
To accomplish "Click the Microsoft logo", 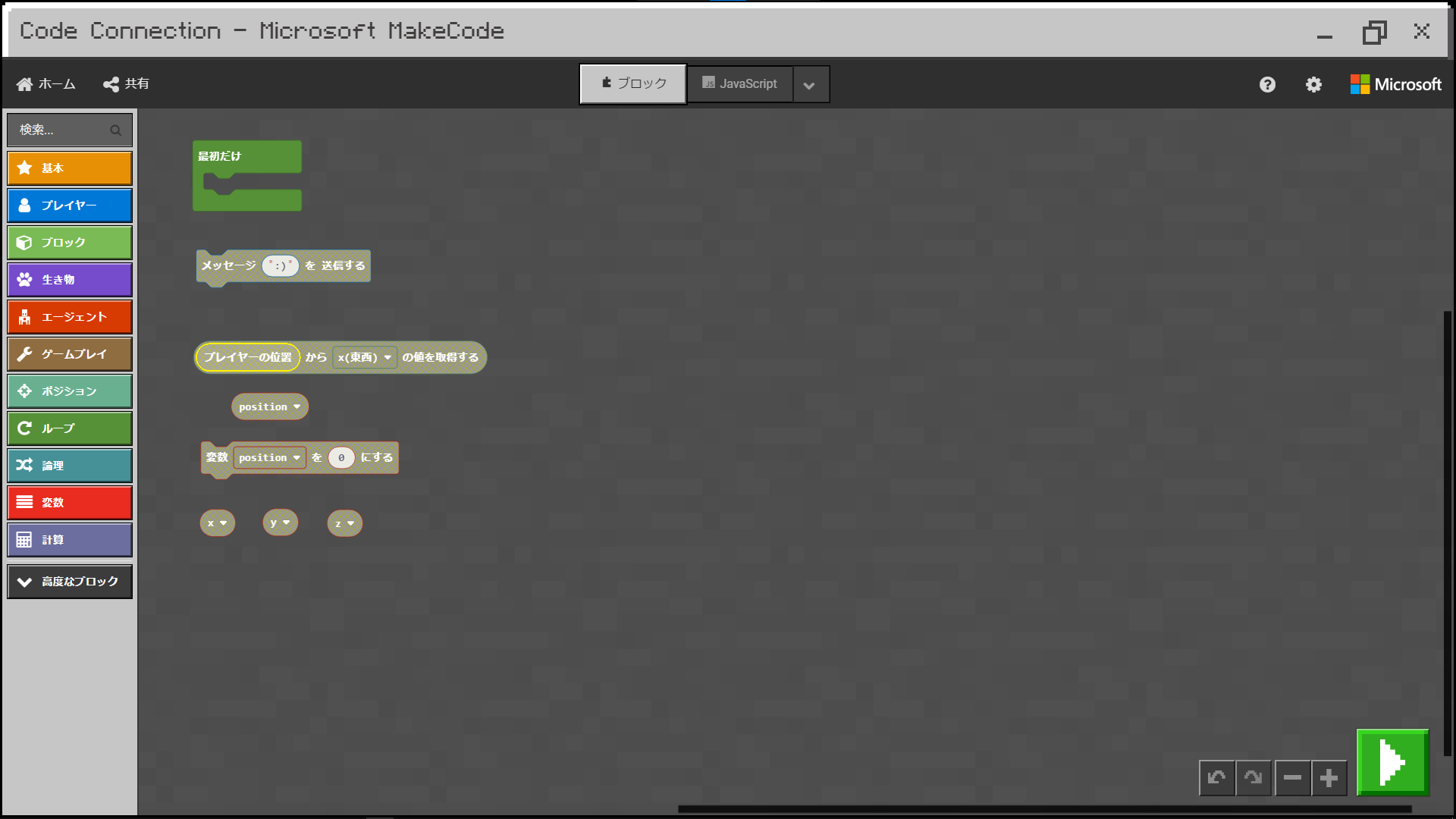I will click(x=1396, y=84).
